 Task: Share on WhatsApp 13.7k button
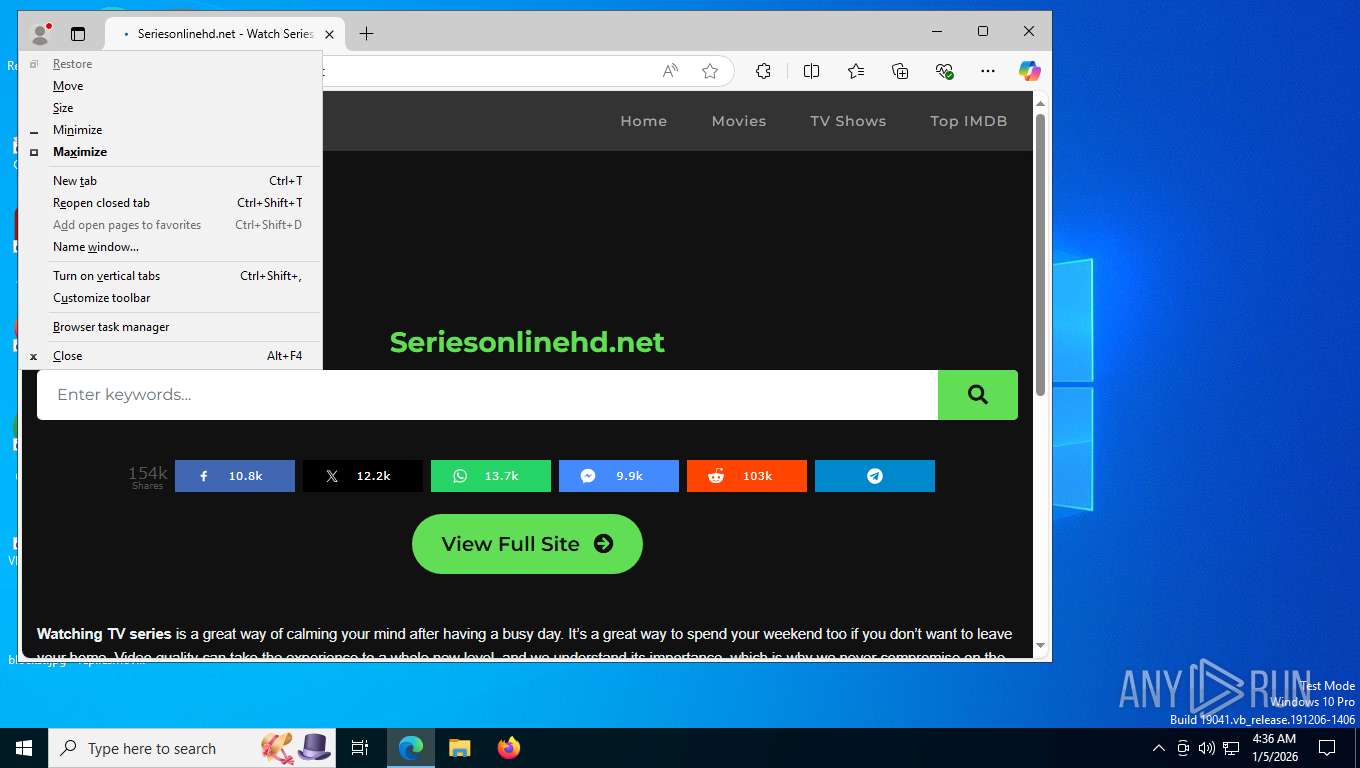tap(491, 476)
